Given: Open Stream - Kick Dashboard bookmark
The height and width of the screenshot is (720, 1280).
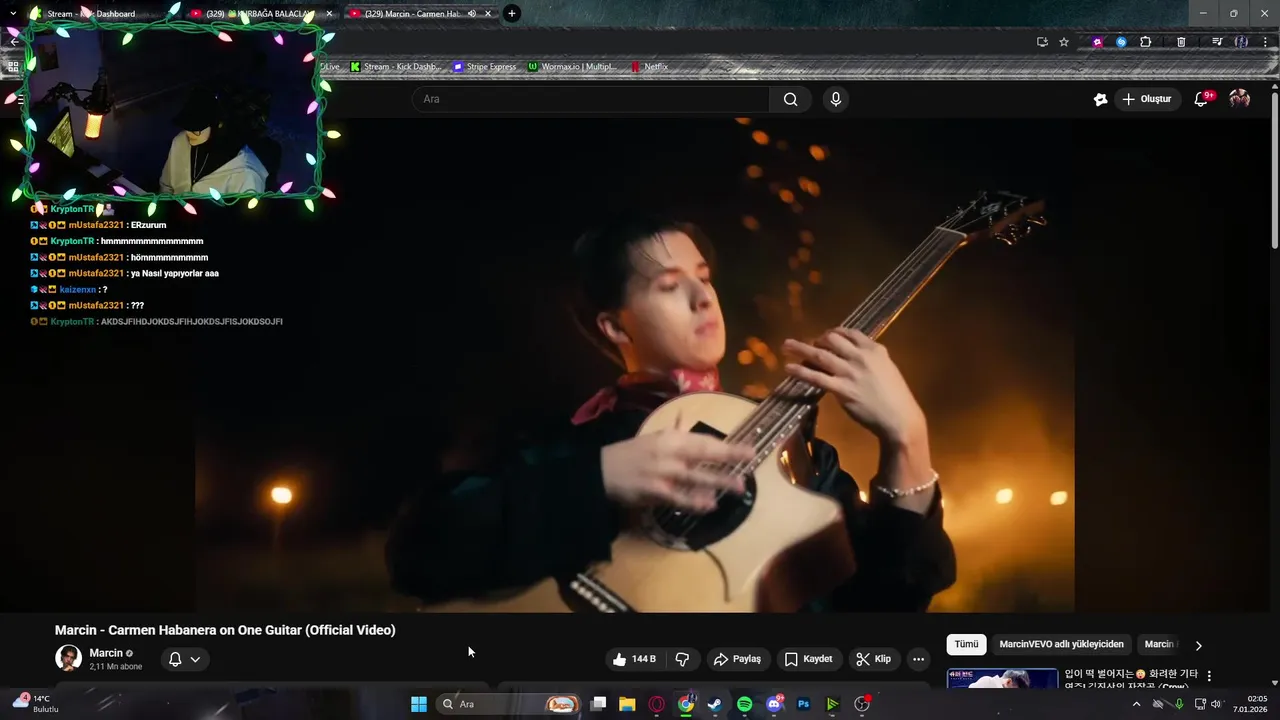Looking at the screenshot, I should coord(396,67).
